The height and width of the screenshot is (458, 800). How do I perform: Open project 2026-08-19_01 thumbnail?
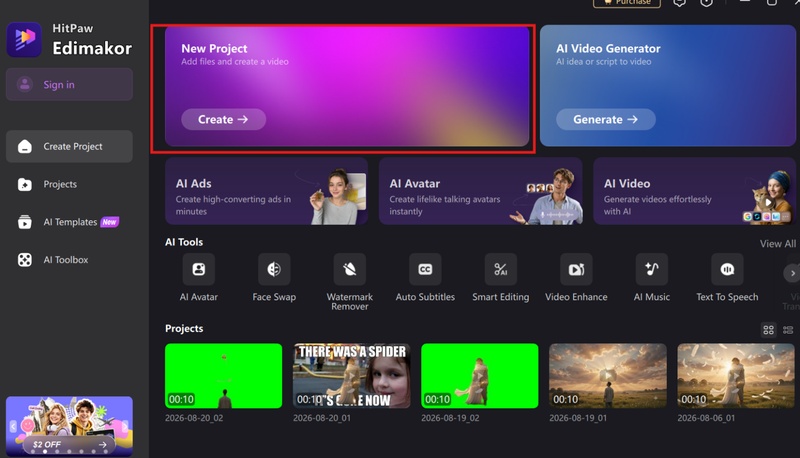pos(608,376)
